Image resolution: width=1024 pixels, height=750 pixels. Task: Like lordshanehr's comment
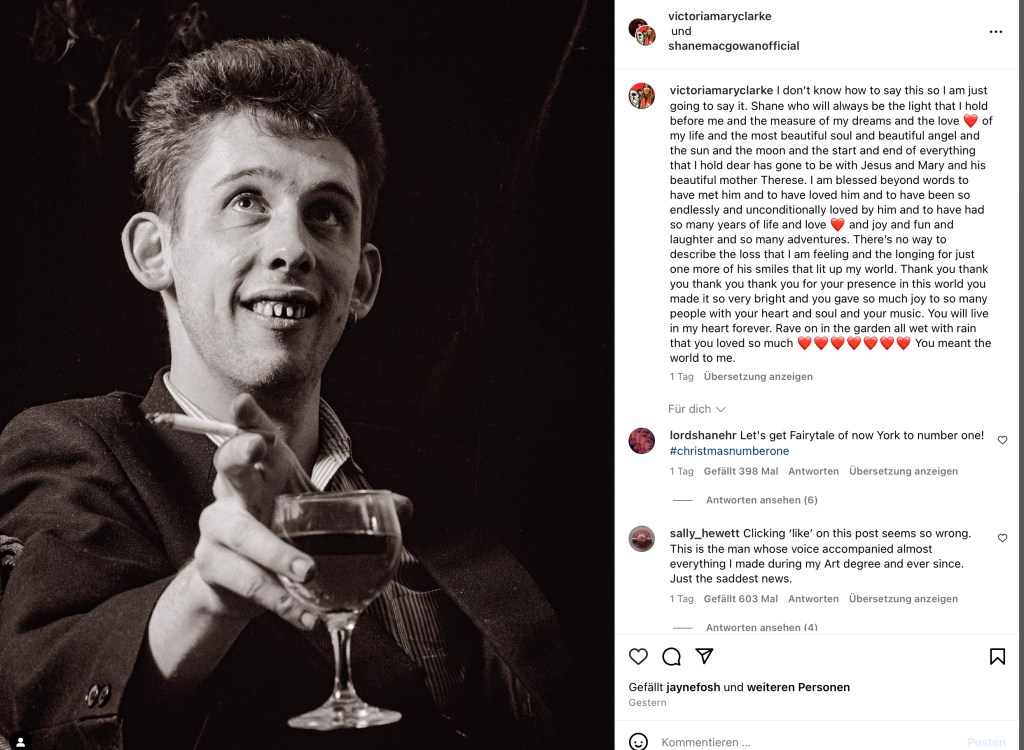tap(1002, 440)
